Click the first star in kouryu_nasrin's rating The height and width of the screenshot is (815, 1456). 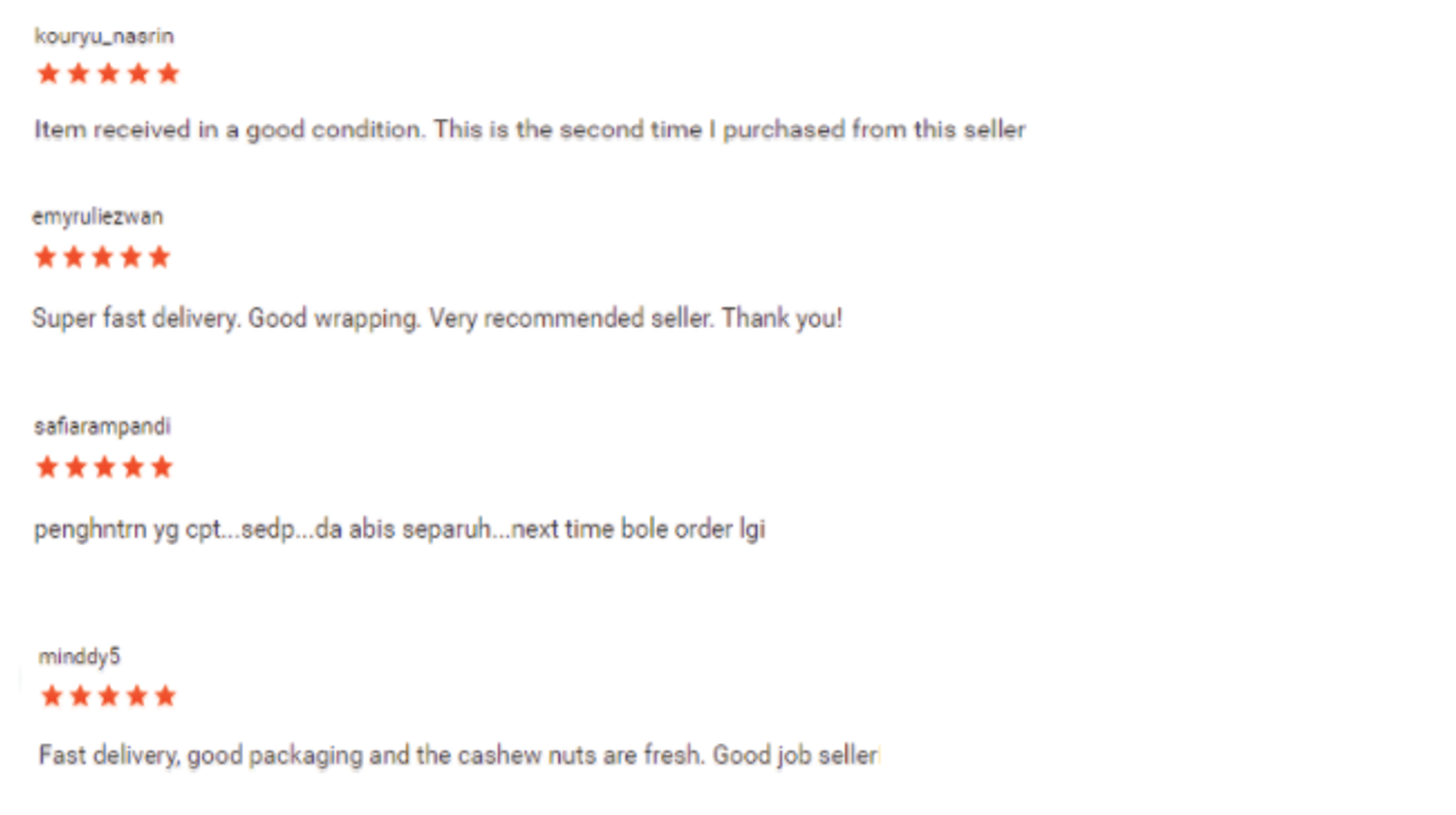pos(49,74)
